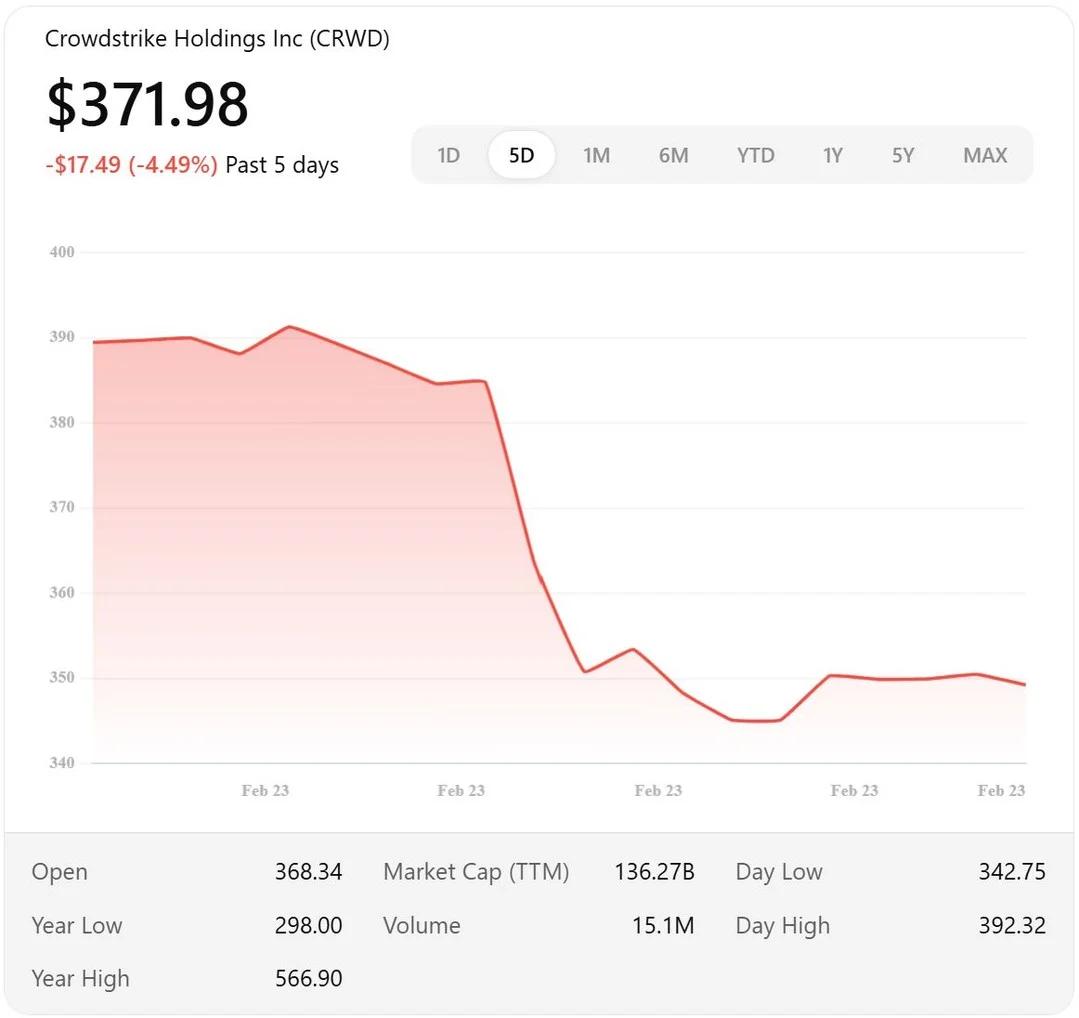
Task: Click the Market Cap (TTM) label
Action: click(x=476, y=872)
